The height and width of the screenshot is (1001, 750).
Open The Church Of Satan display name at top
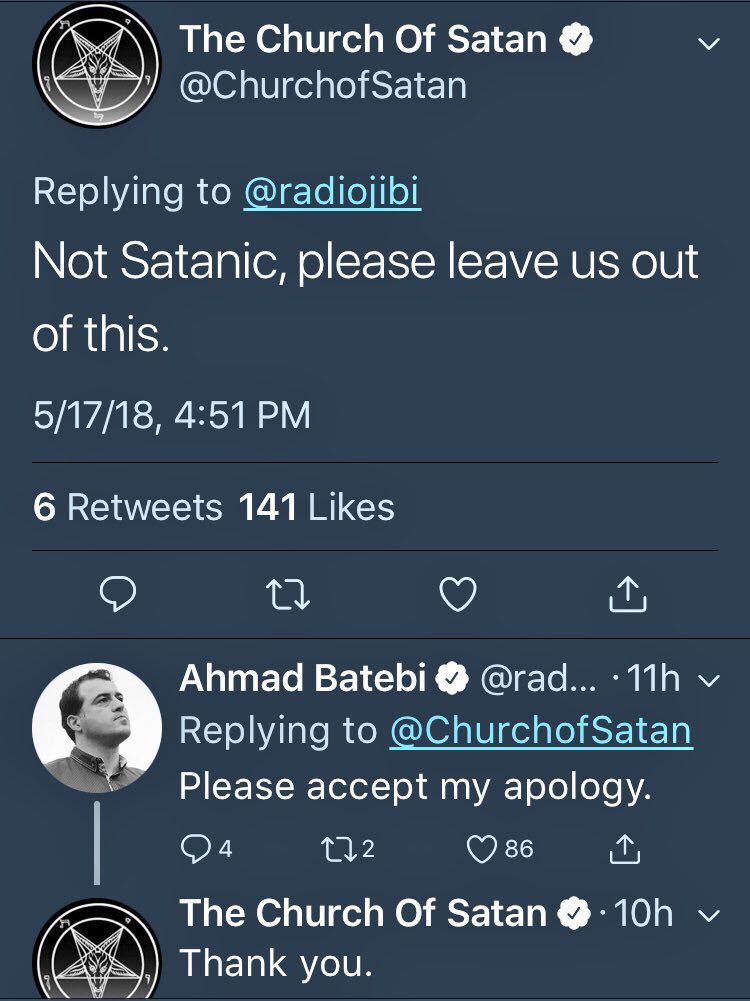point(364,39)
